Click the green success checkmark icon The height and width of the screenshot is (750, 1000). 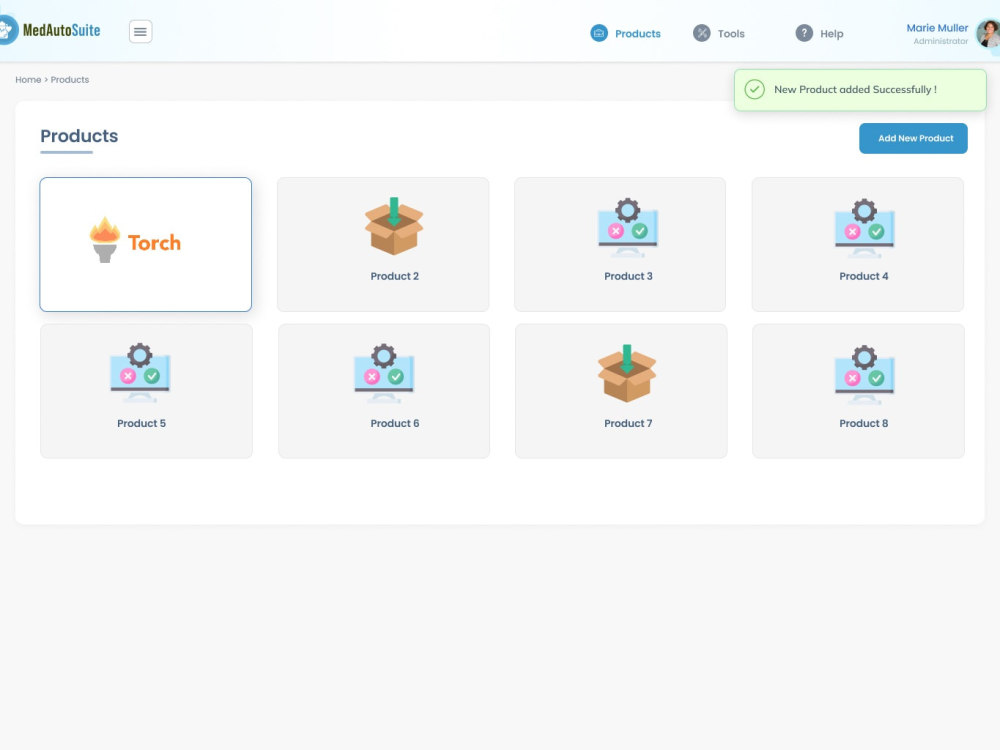click(754, 89)
